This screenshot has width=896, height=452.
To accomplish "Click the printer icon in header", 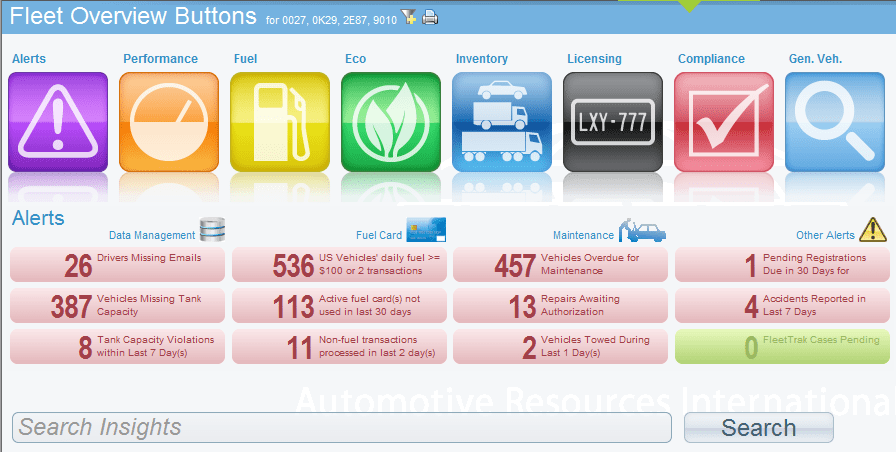I will tap(430, 17).
